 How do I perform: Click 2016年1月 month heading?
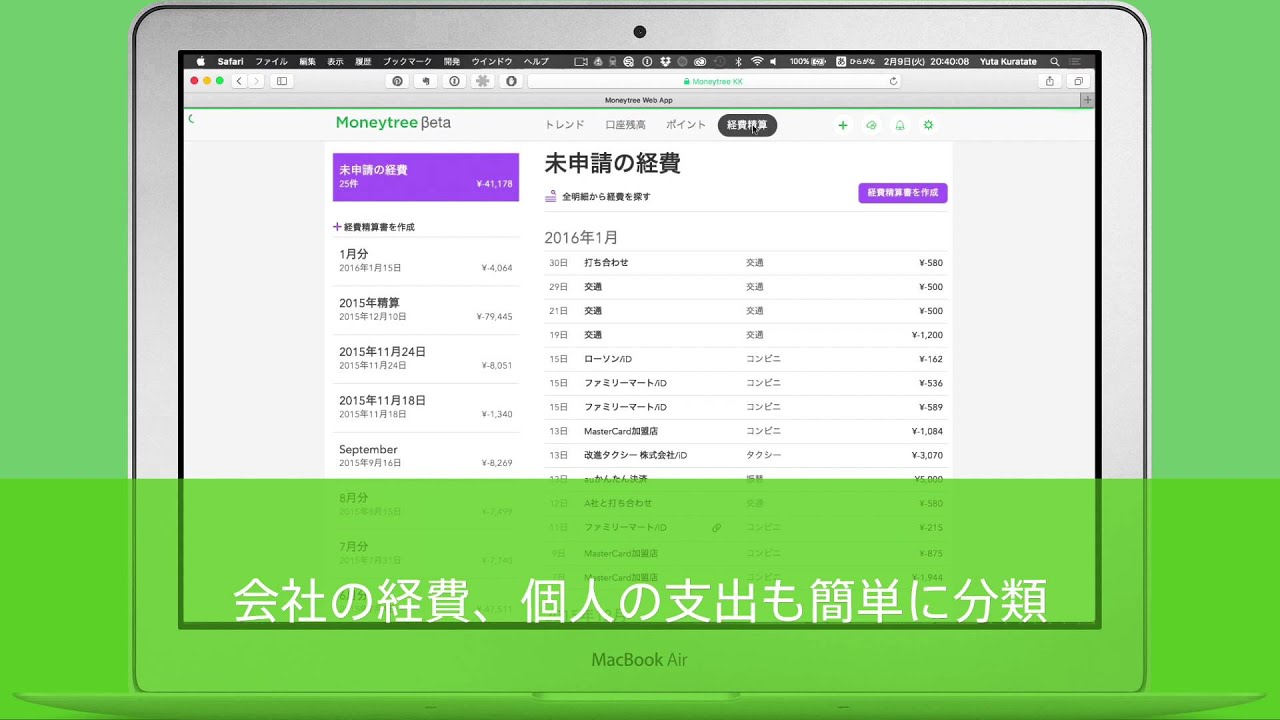[581, 238]
